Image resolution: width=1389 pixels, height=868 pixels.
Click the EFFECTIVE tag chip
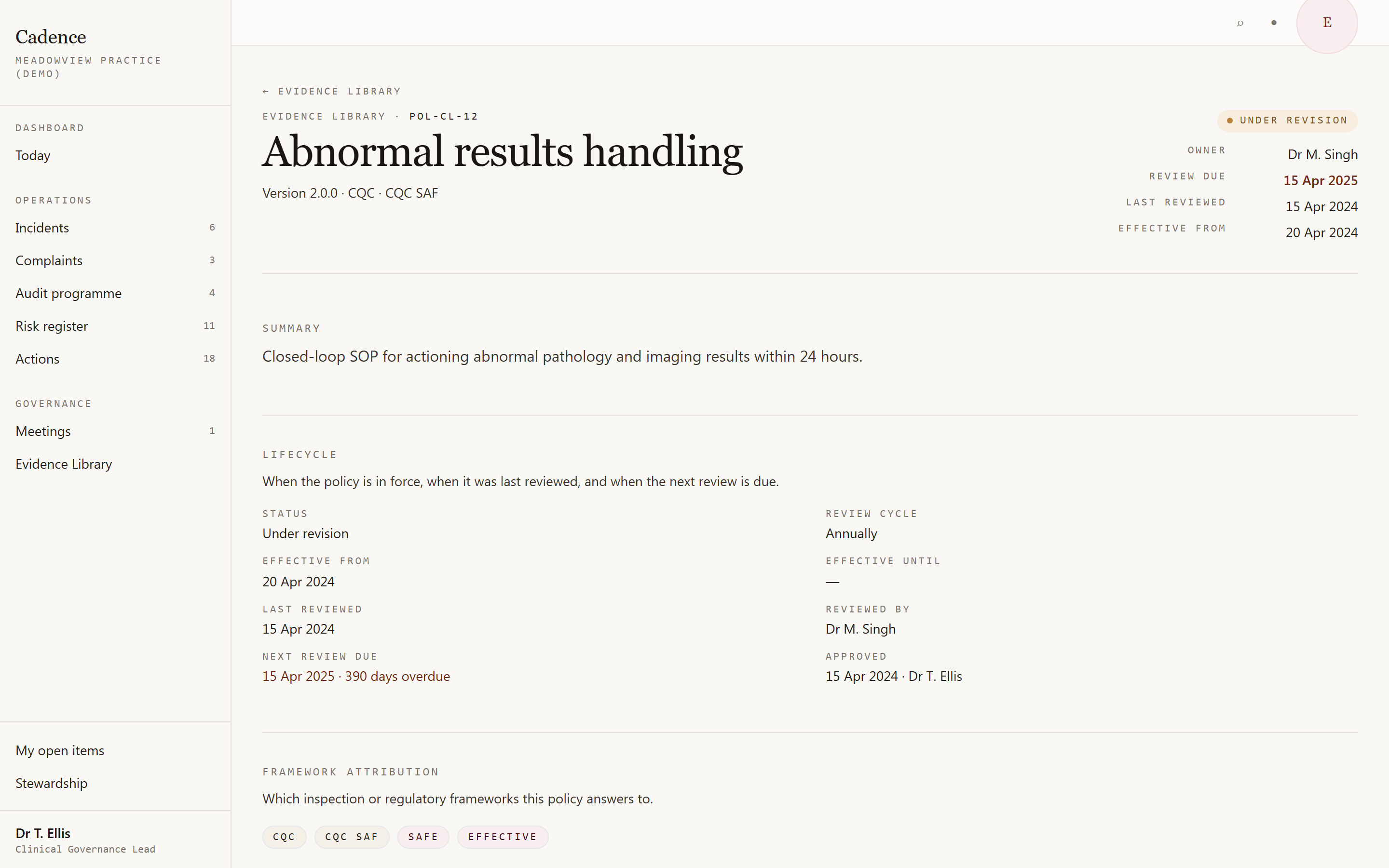[502, 837]
